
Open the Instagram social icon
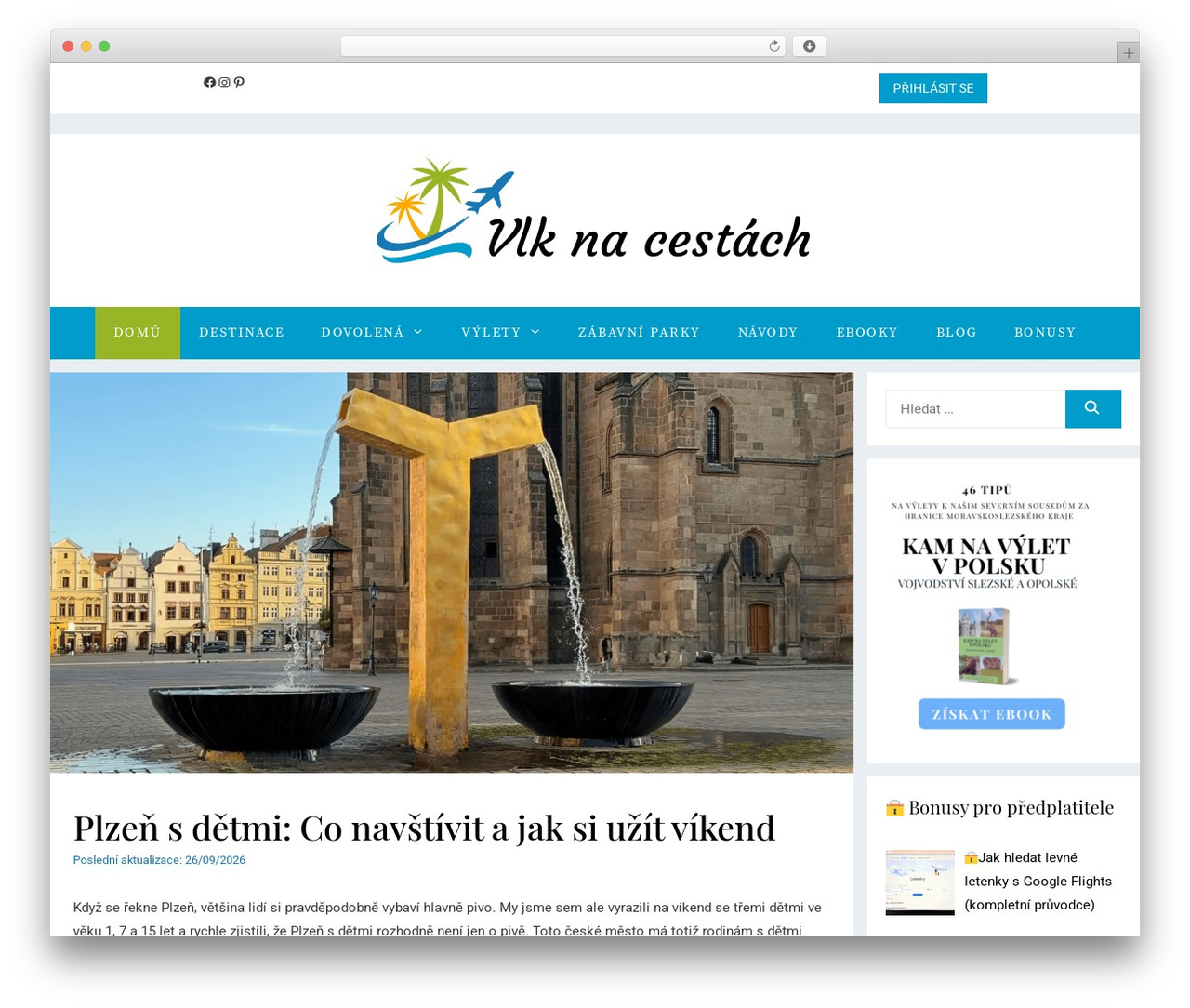pyautogui.click(x=224, y=83)
